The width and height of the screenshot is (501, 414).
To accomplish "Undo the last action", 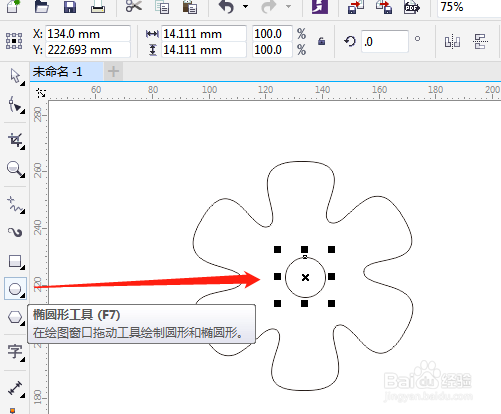I will 226,6.
